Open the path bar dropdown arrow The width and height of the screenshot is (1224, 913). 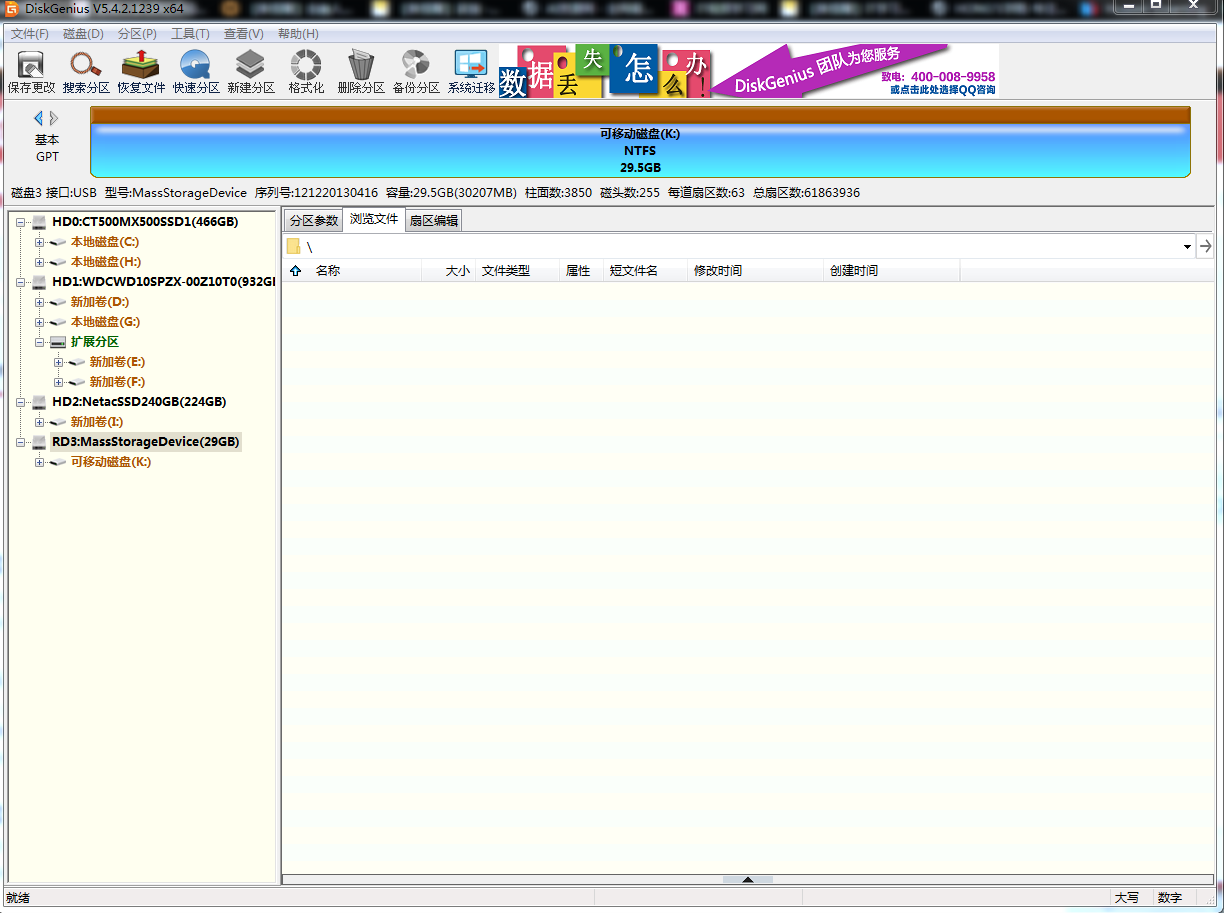coord(1187,246)
